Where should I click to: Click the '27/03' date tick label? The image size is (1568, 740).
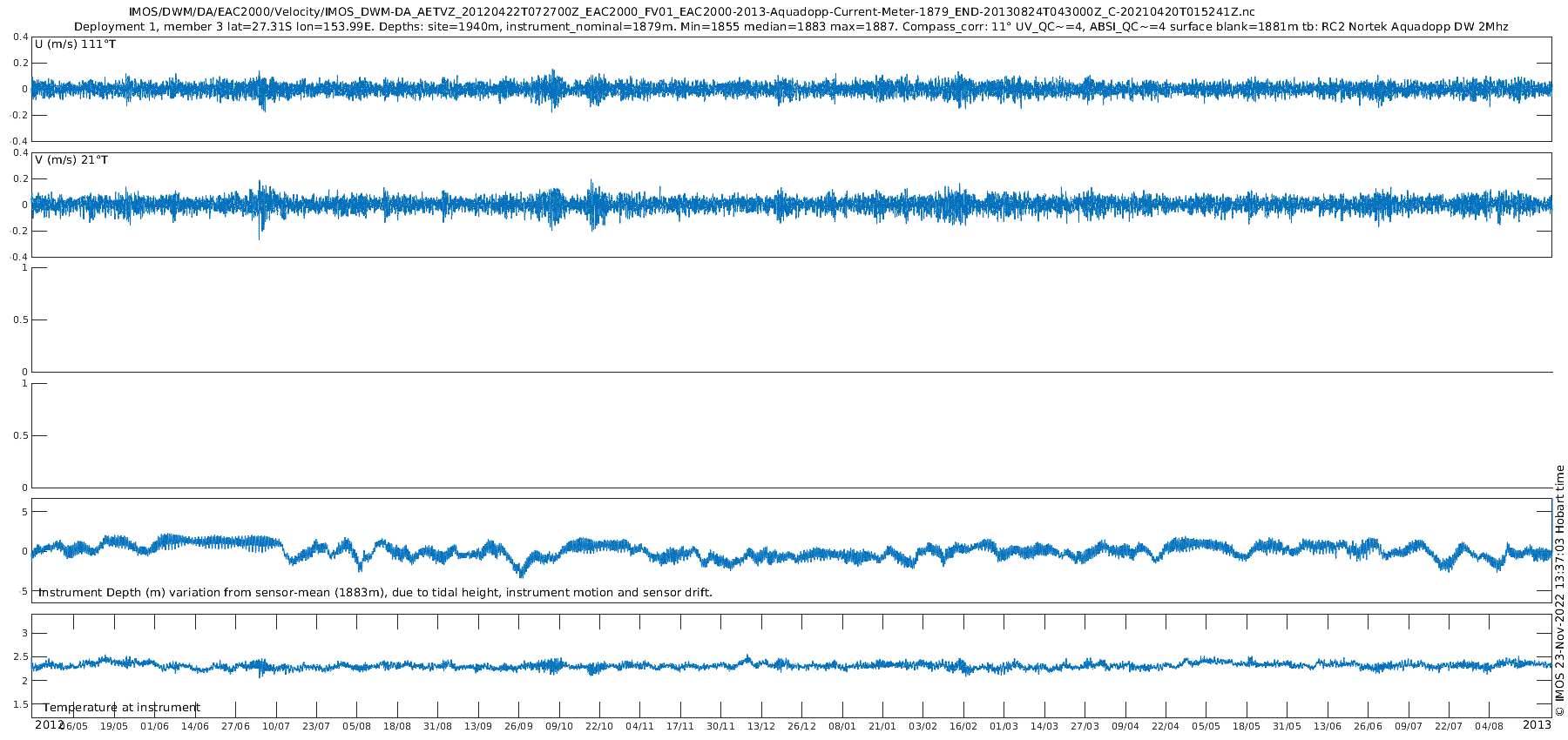coord(1085,726)
